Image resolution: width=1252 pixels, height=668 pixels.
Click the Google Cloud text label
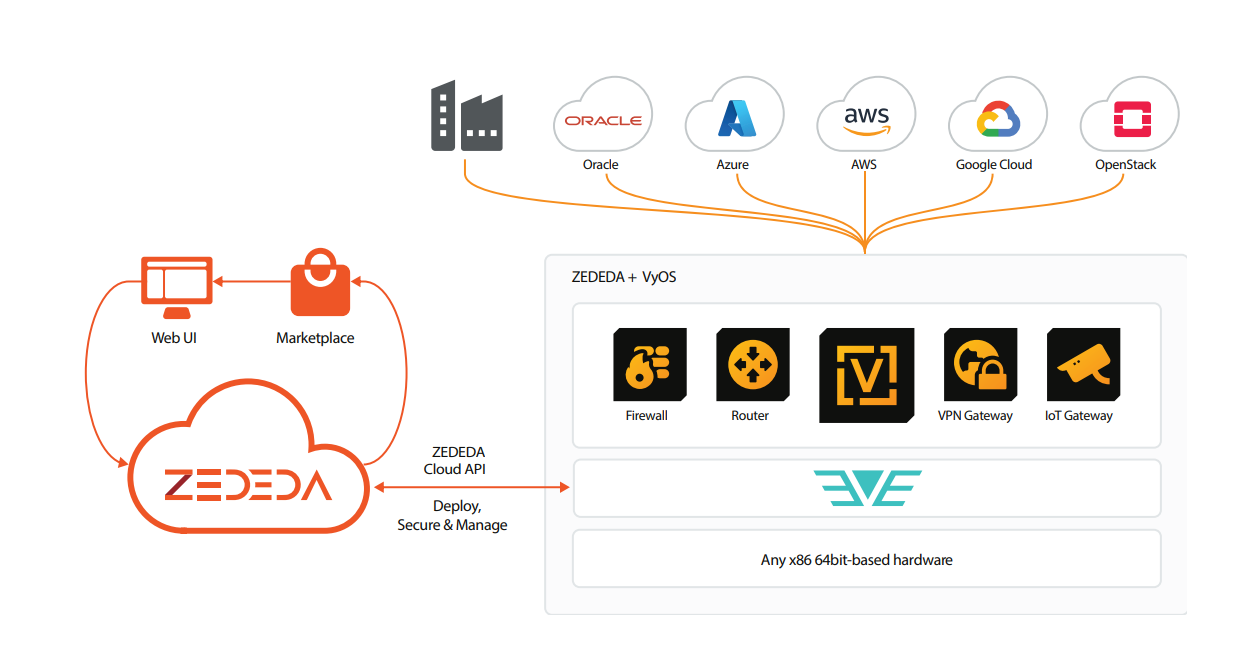coord(994,164)
